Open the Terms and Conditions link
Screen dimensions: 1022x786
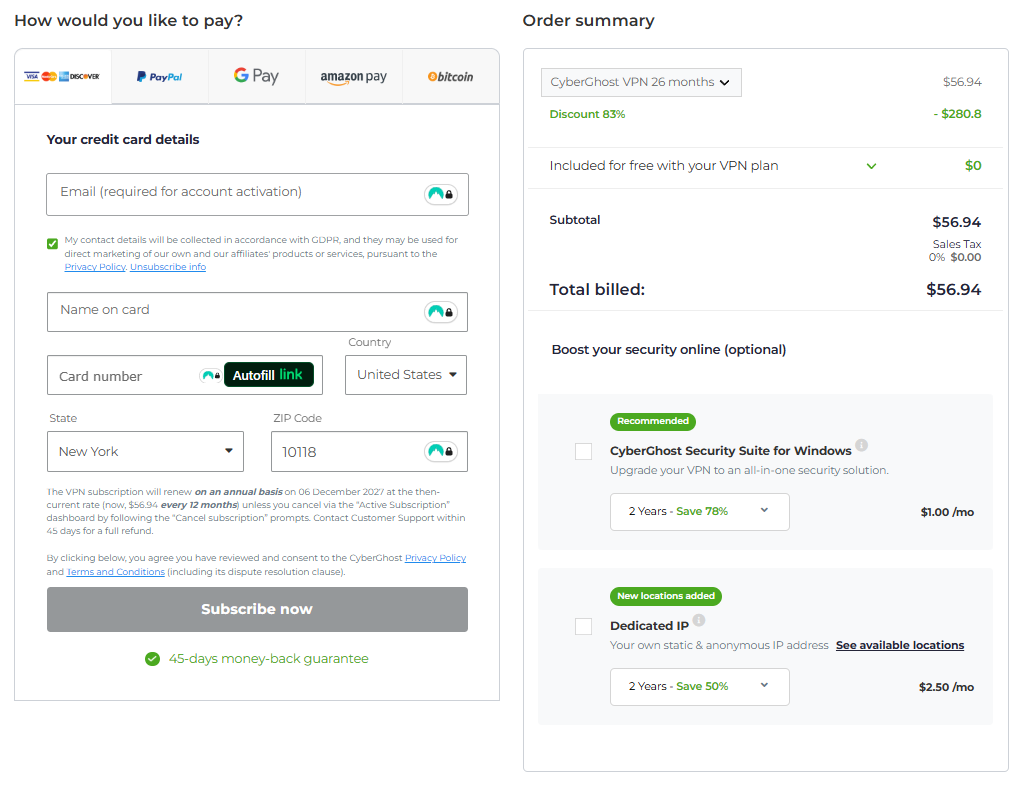(x=115, y=572)
